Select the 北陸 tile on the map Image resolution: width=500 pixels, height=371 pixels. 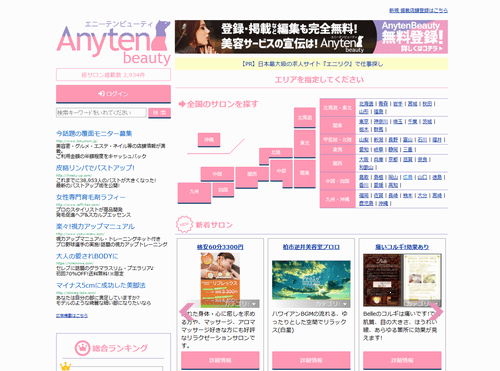pyautogui.click(x=276, y=153)
